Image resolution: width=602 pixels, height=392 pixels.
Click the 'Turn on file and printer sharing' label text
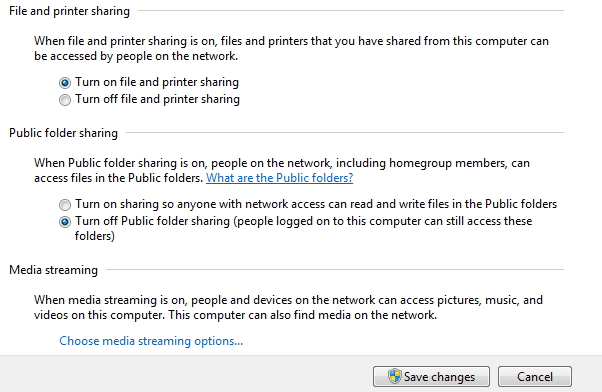coord(157,82)
